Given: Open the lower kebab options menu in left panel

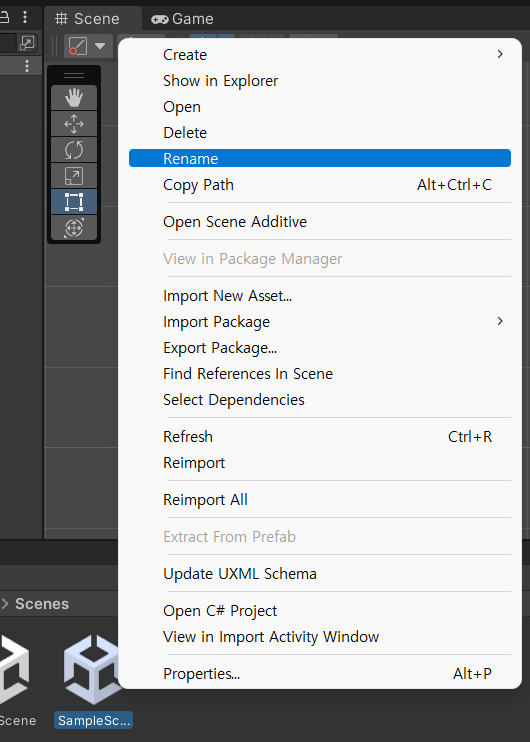Looking at the screenshot, I should 27,66.
